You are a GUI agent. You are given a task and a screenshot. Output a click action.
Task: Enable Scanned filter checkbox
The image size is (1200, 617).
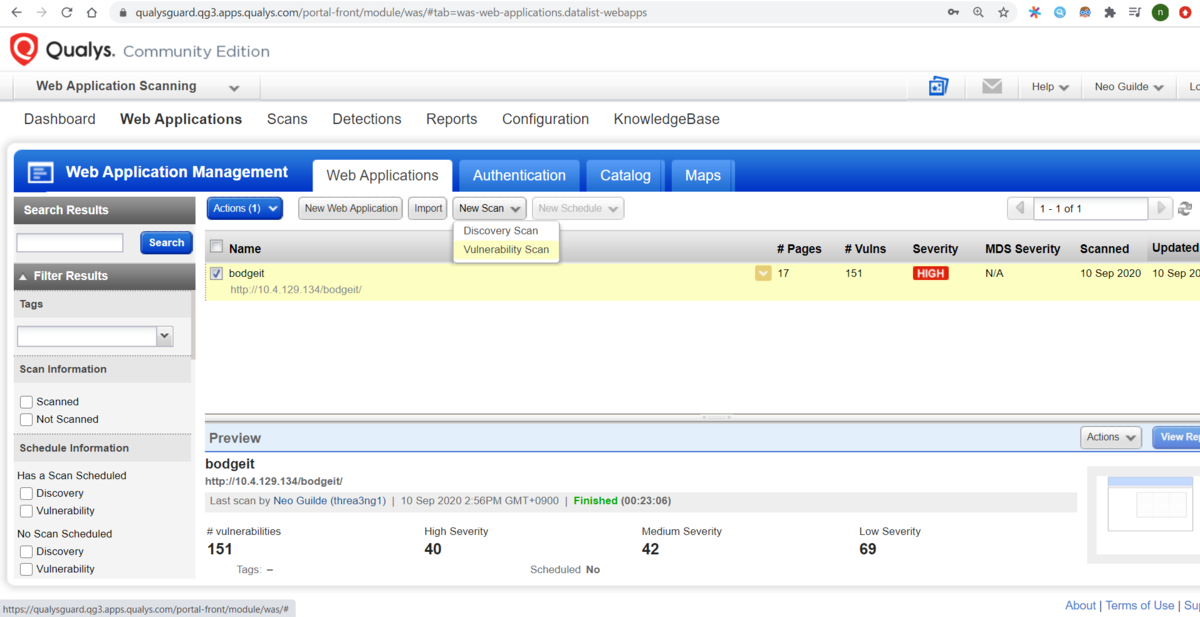coord(27,402)
